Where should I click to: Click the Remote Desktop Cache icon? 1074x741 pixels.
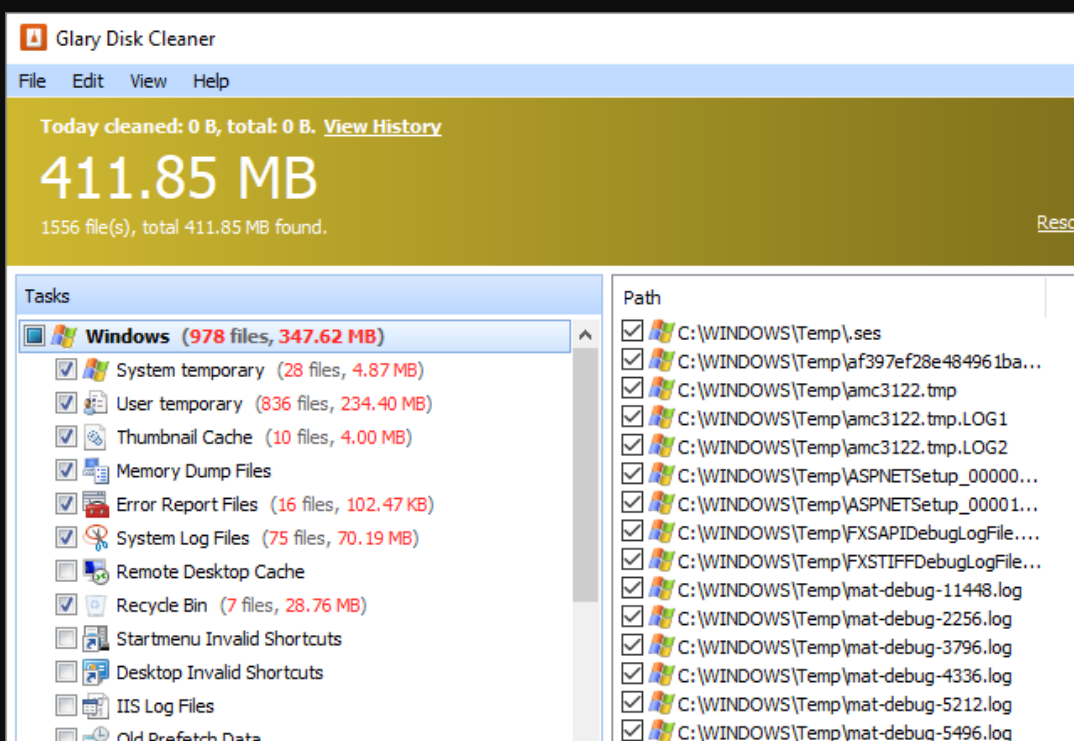coord(96,571)
